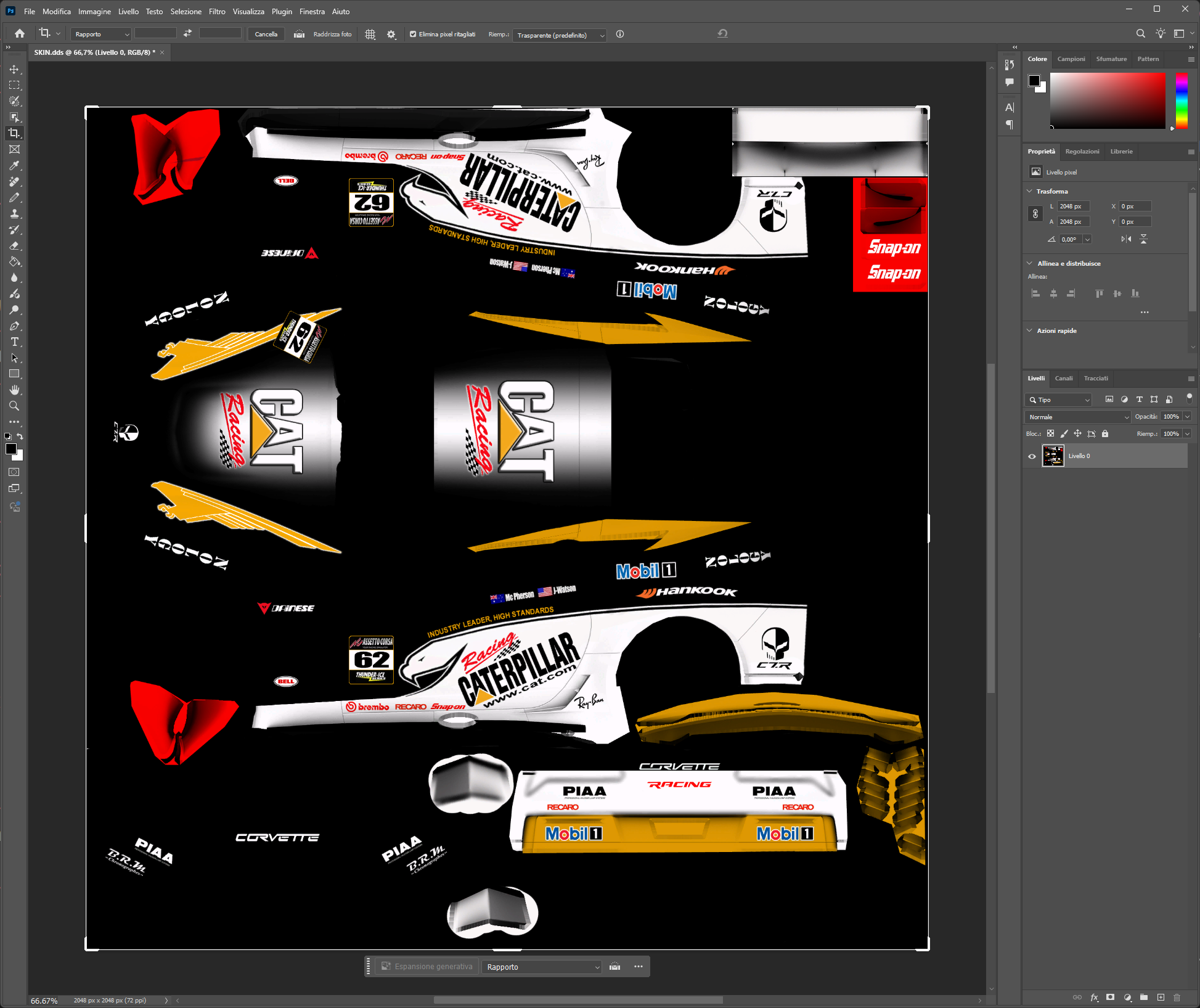
Task: Click the hue spectrum slider
Action: click(x=1181, y=100)
